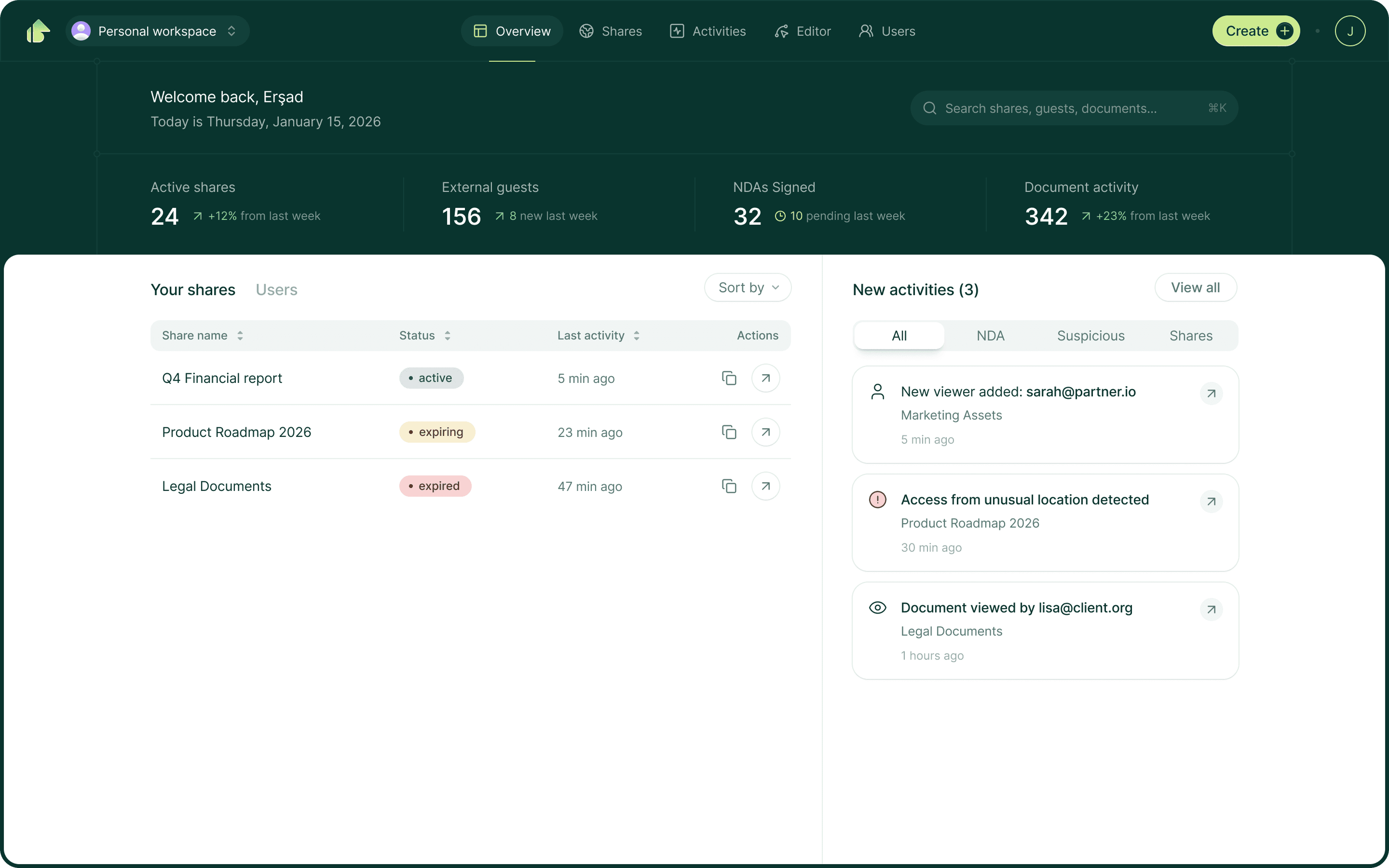Screen dimensions: 1389x868
Task: Open the Sort by dropdown
Action: [x=747, y=287]
